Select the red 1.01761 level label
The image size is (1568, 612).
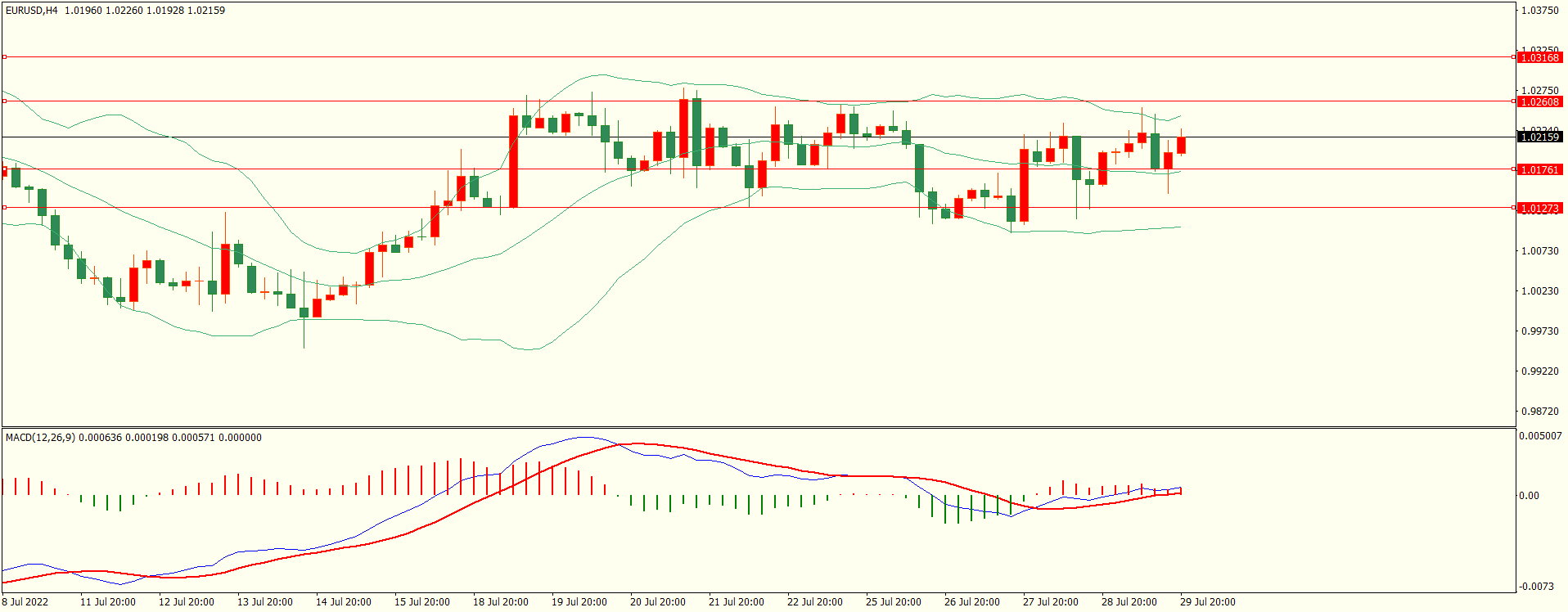tap(1539, 170)
